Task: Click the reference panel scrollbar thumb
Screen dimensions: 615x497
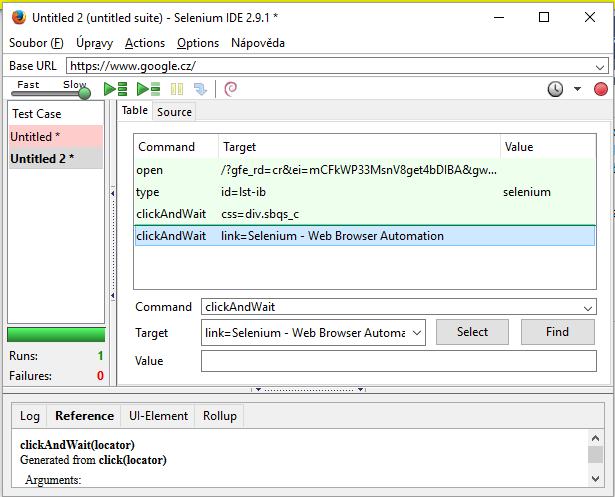Action: tap(595, 454)
